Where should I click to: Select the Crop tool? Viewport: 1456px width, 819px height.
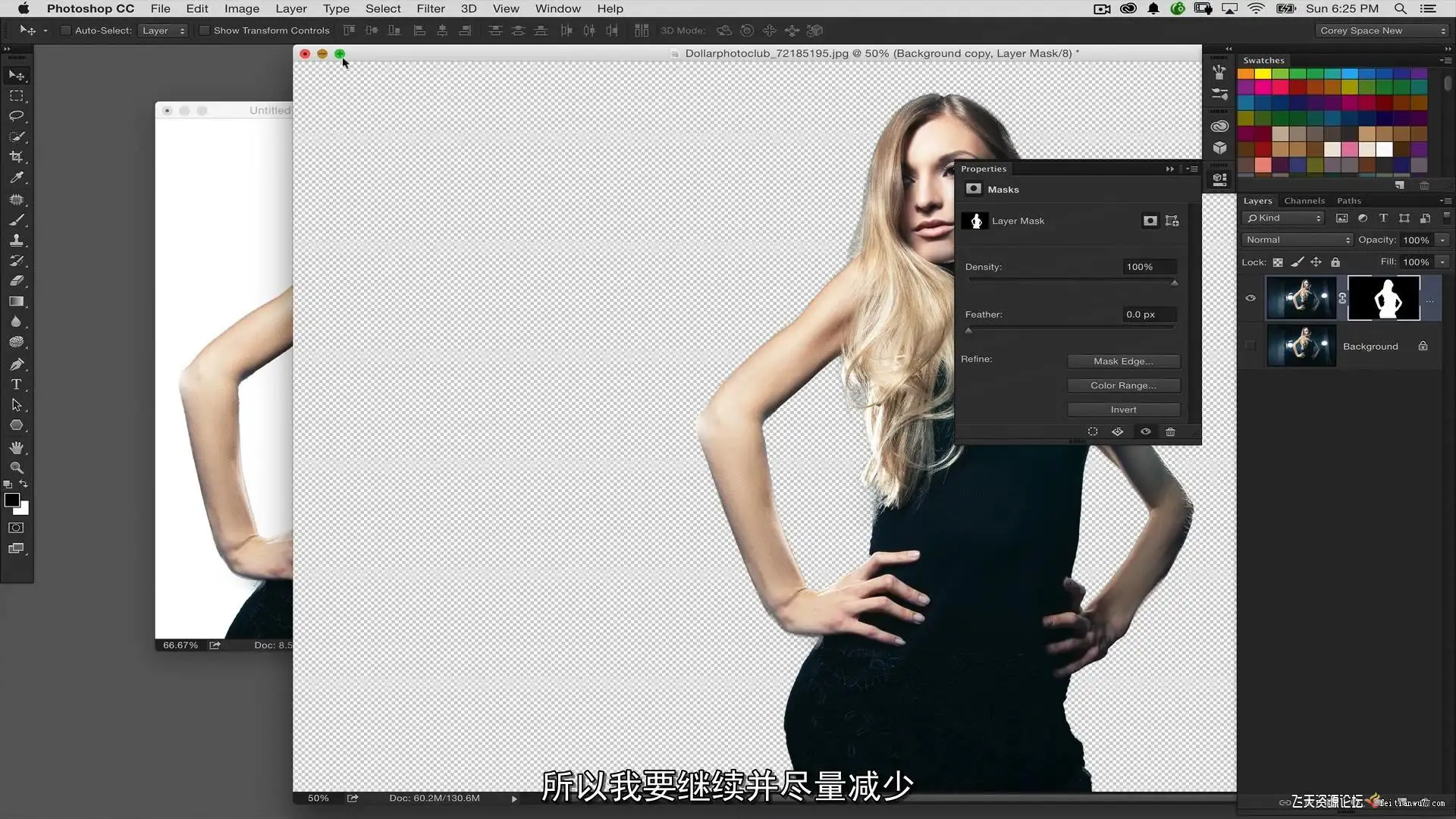point(16,157)
